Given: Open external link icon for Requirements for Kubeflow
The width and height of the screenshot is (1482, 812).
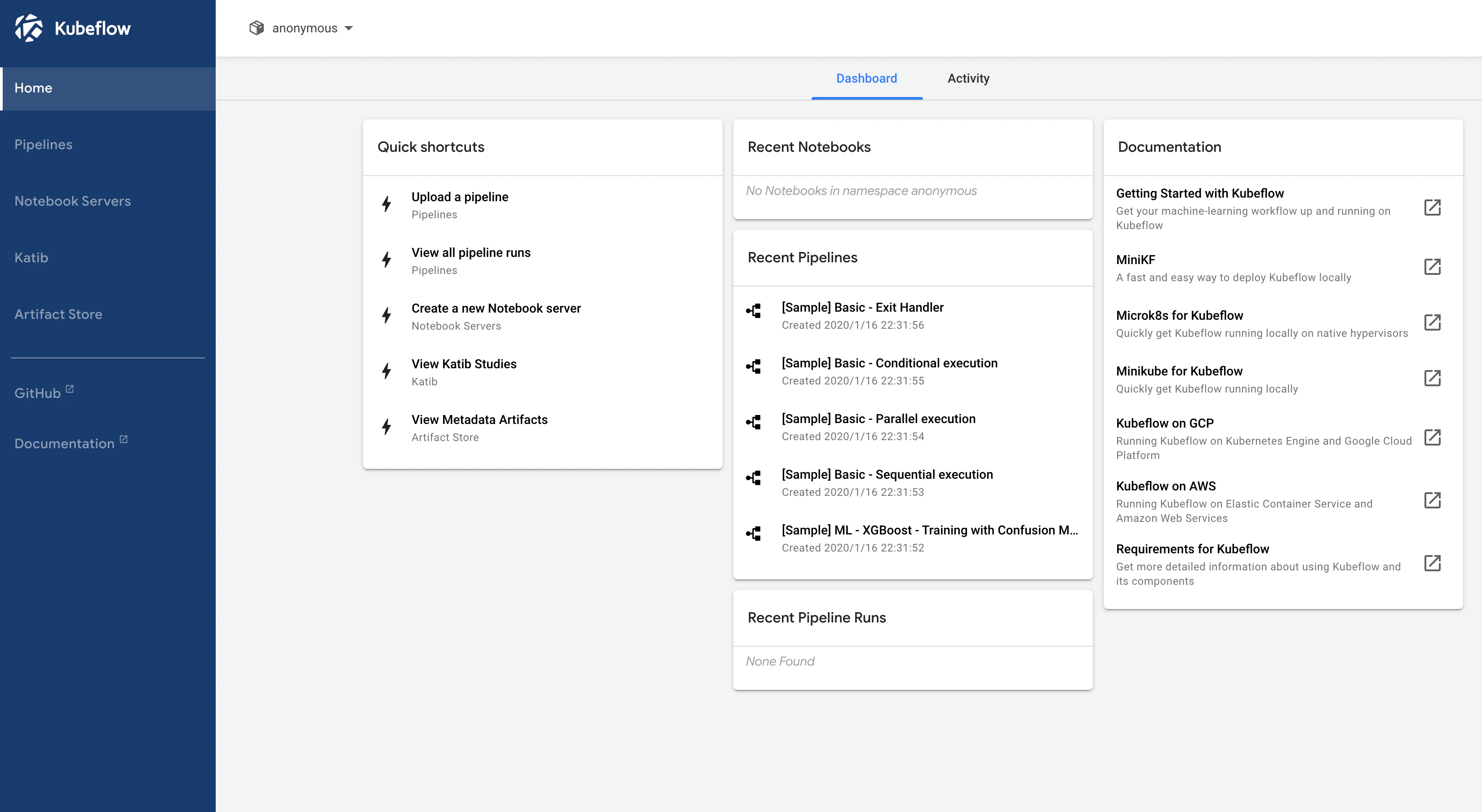Looking at the screenshot, I should pos(1432,563).
